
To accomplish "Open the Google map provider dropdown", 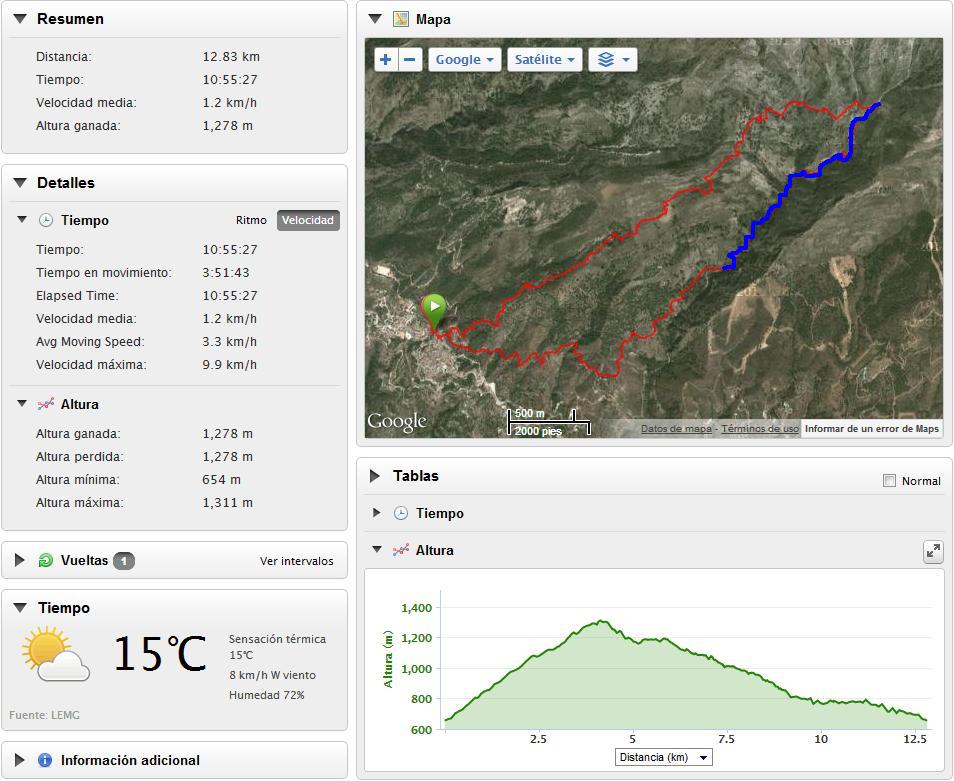I will tap(465, 60).
